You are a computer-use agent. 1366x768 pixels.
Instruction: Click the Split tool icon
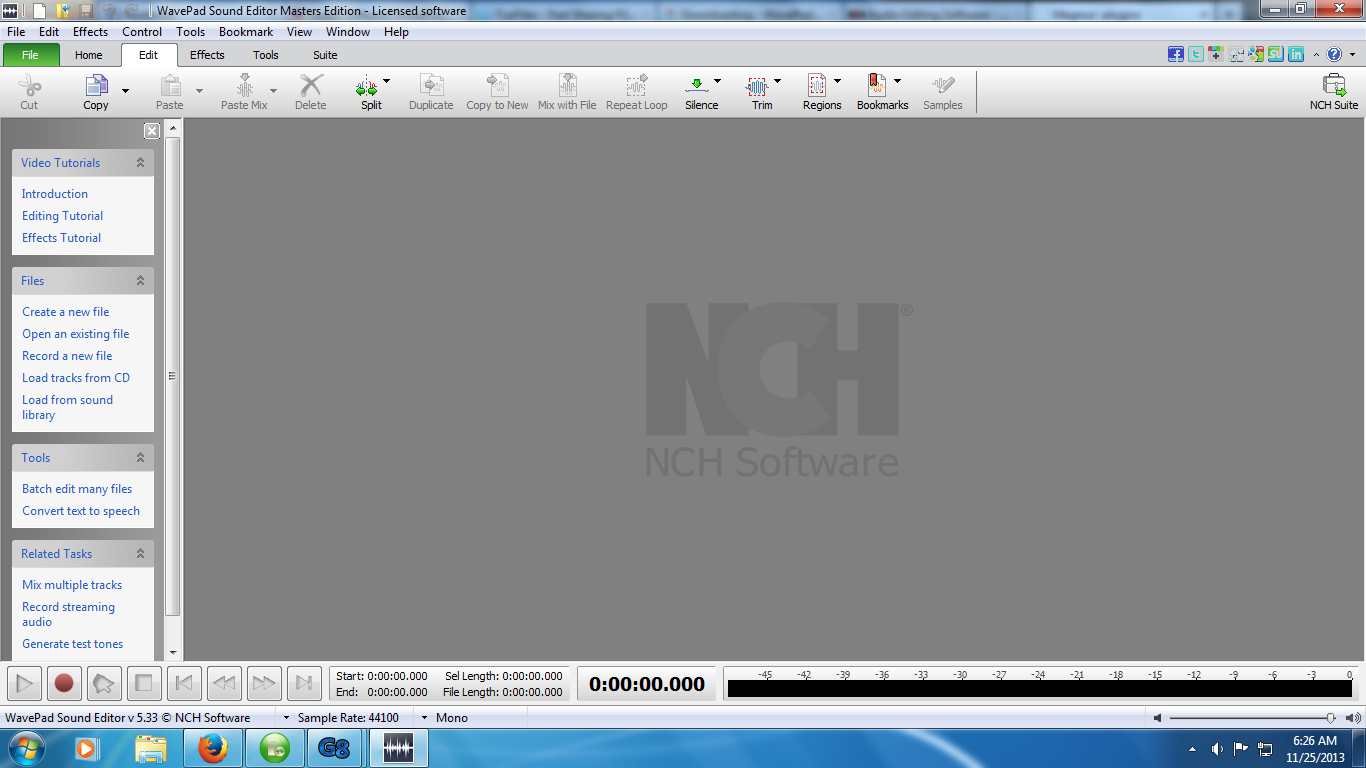click(367, 86)
